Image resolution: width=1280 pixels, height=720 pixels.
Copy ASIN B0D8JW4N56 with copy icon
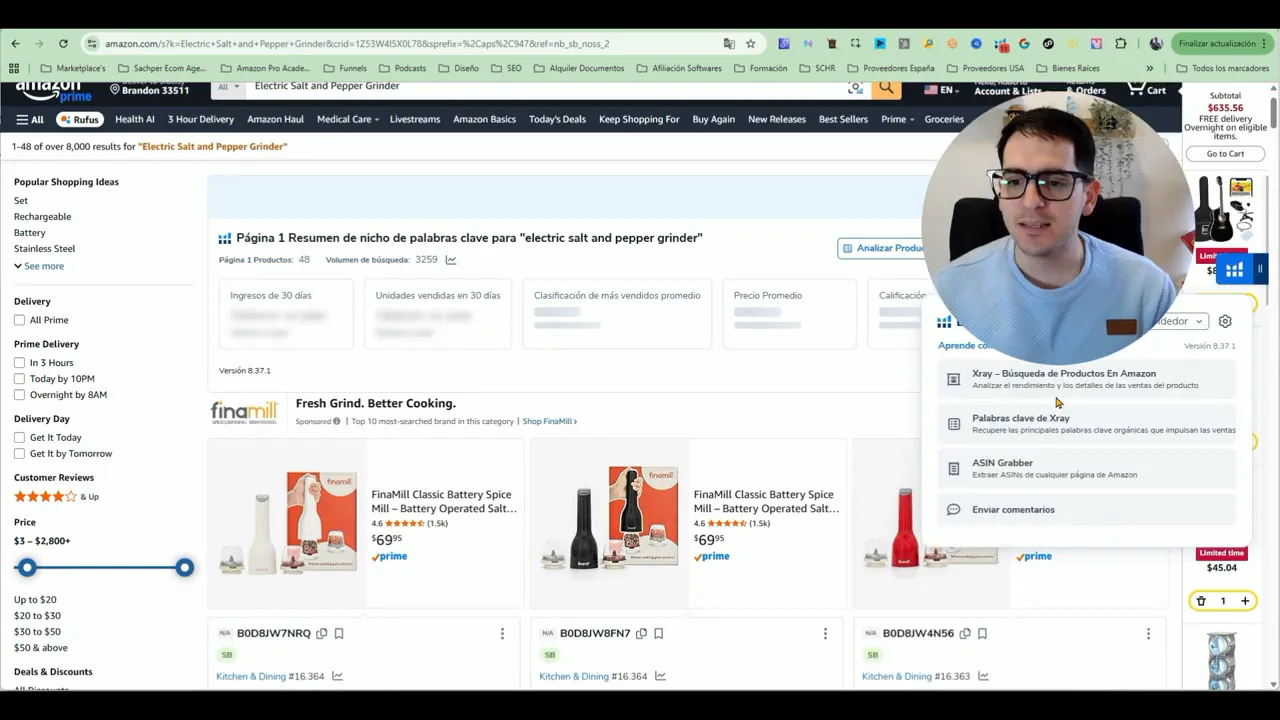point(964,633)
